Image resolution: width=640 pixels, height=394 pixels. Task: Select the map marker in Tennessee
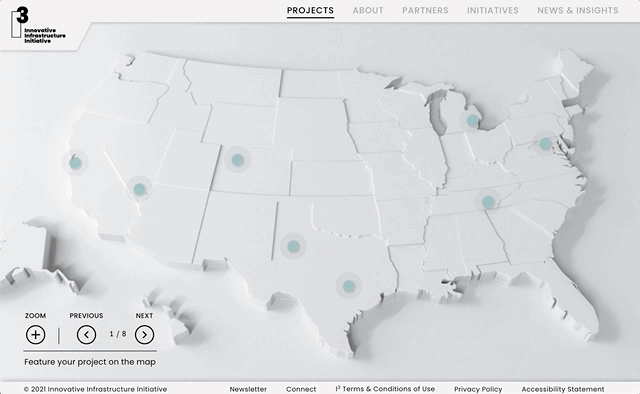pyautogui.click(x=488, y=201)
